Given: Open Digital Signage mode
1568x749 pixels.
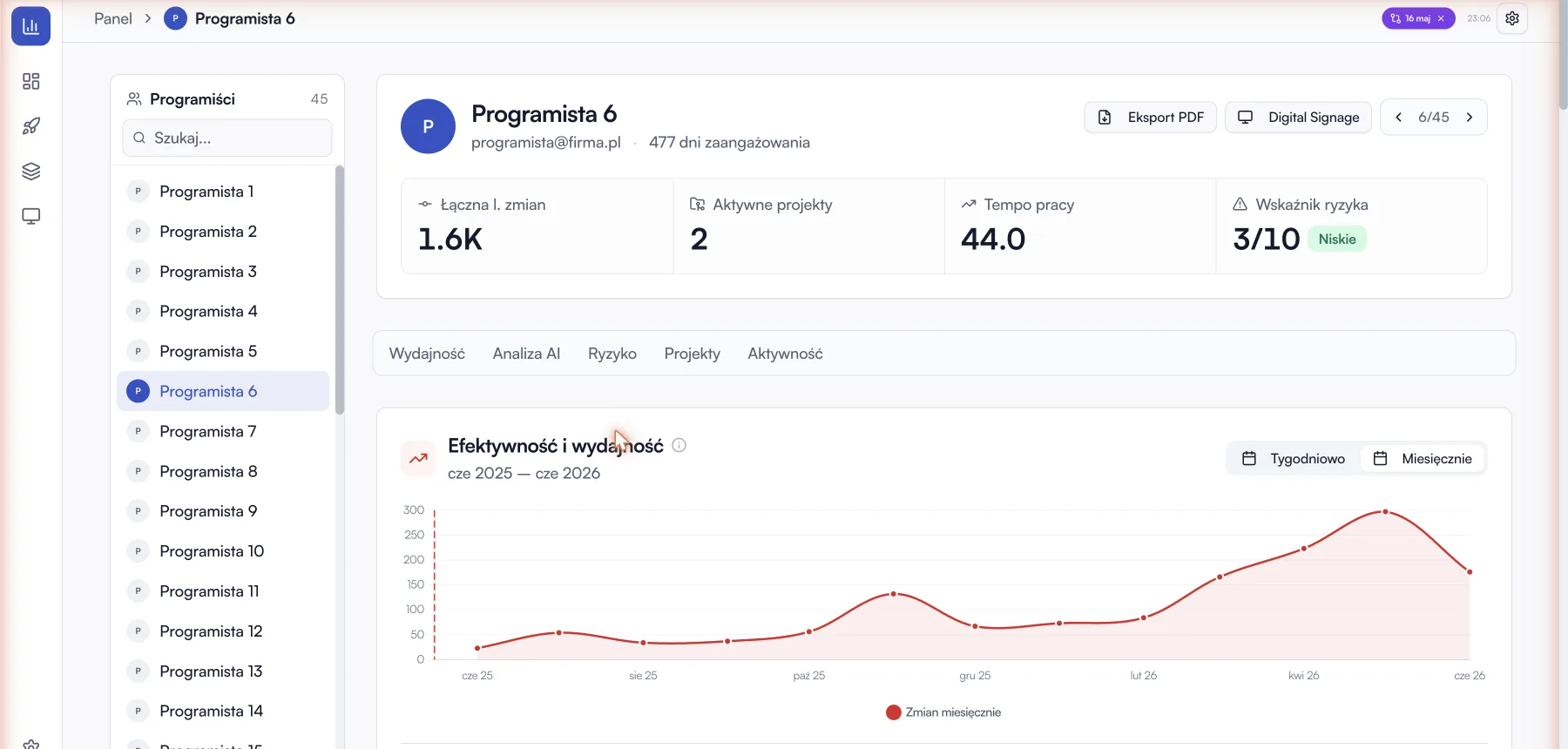Looking at the screenshot, I should coord(1299,117).
